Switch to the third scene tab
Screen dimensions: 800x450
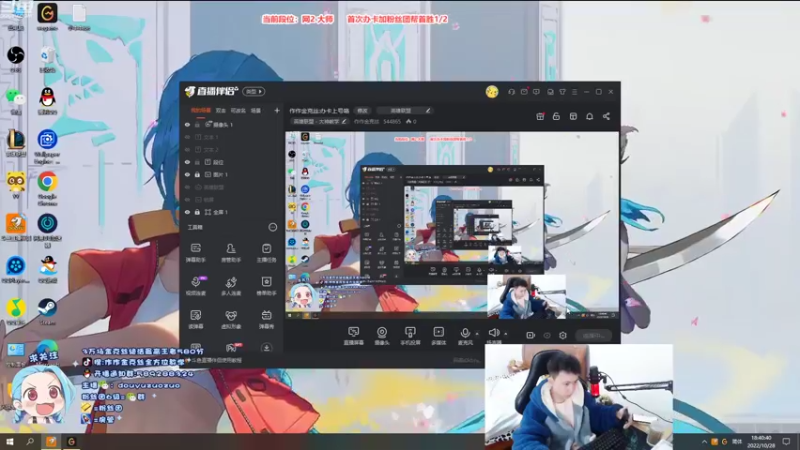pyautogui.click(x=238, y=110)
